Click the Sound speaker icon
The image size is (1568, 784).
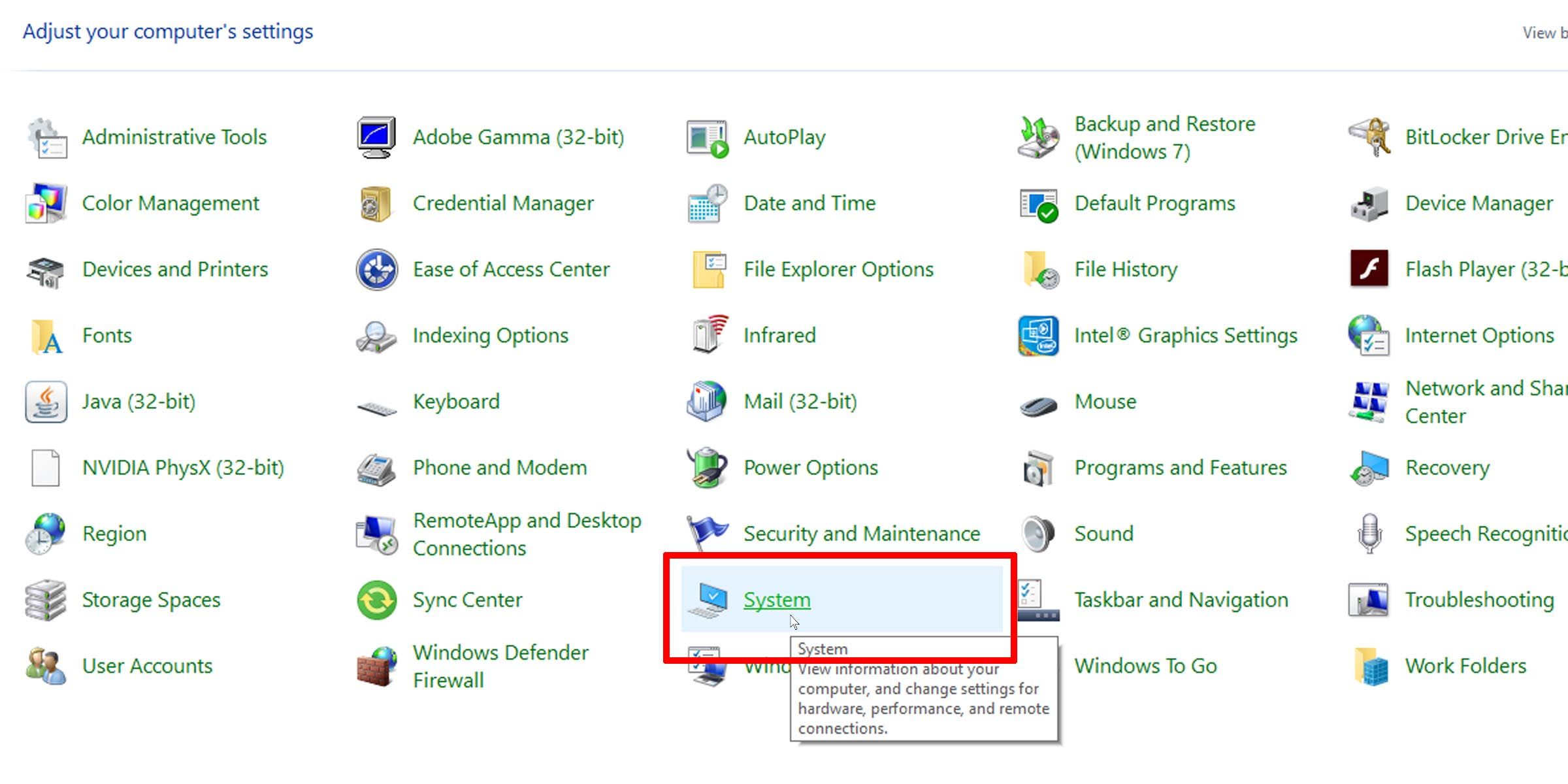point(1038,534)
